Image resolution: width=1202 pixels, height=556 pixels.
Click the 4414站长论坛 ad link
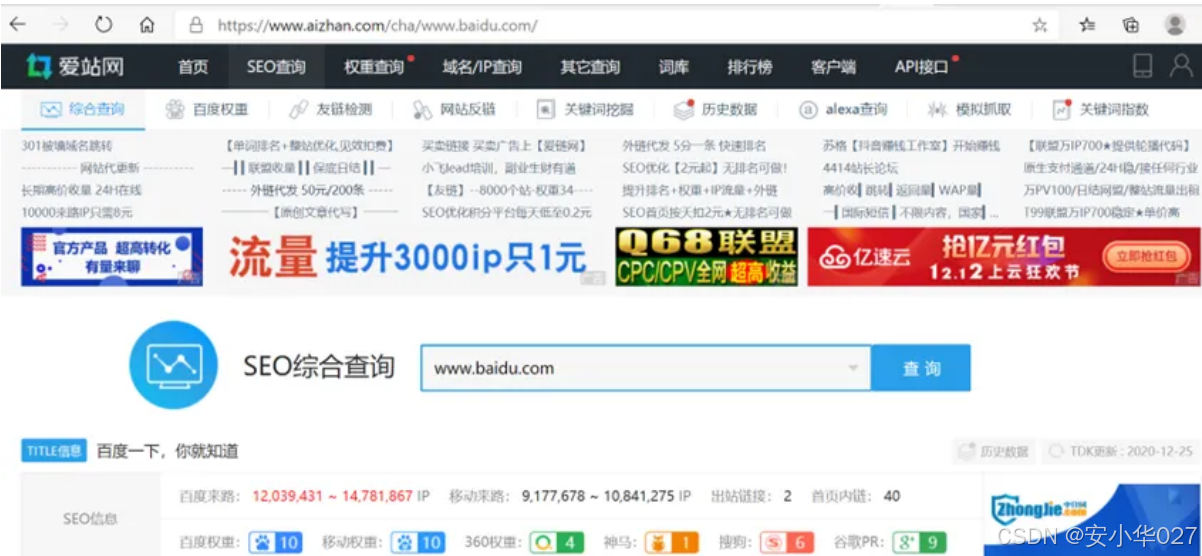point(860,168)
